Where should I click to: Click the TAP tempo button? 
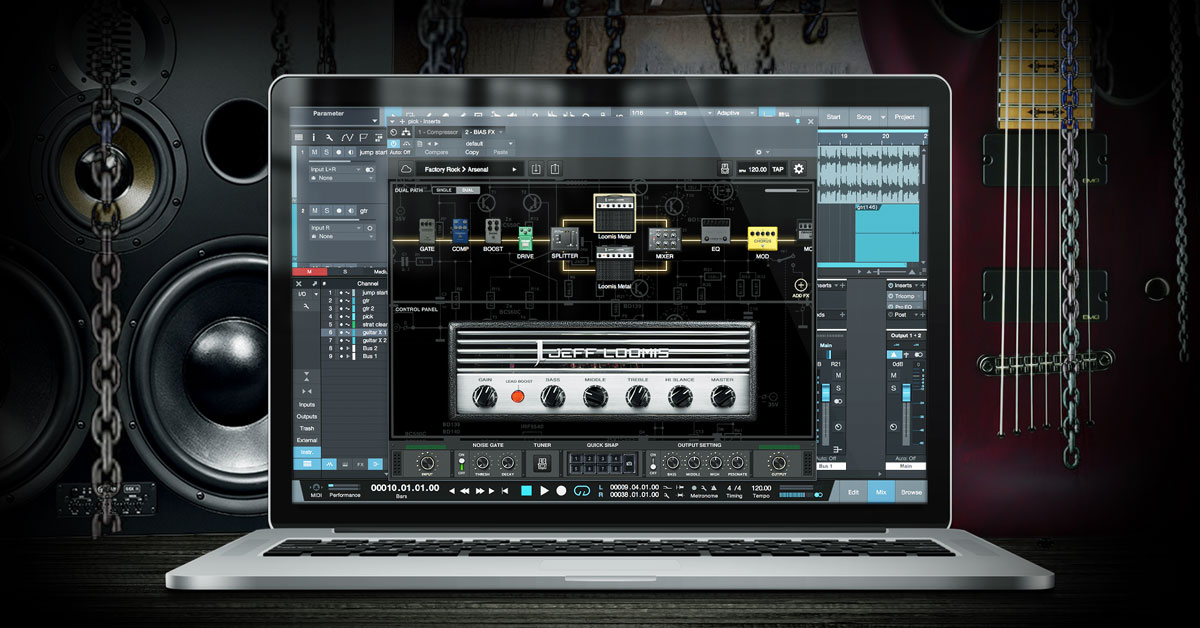click(x=776, y=168)
